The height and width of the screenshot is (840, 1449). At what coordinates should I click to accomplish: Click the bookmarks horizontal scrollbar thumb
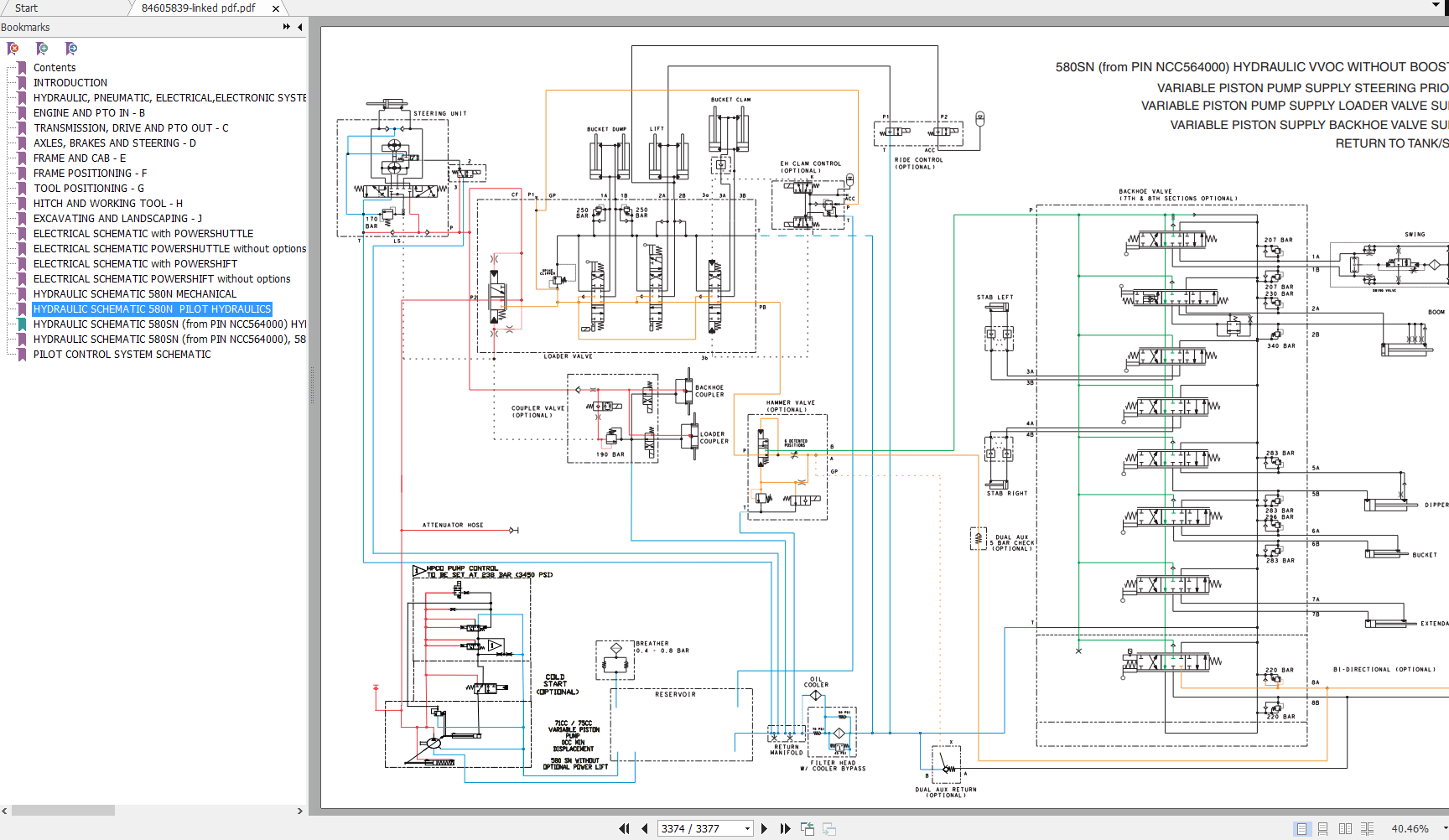(x=63, y=811)
